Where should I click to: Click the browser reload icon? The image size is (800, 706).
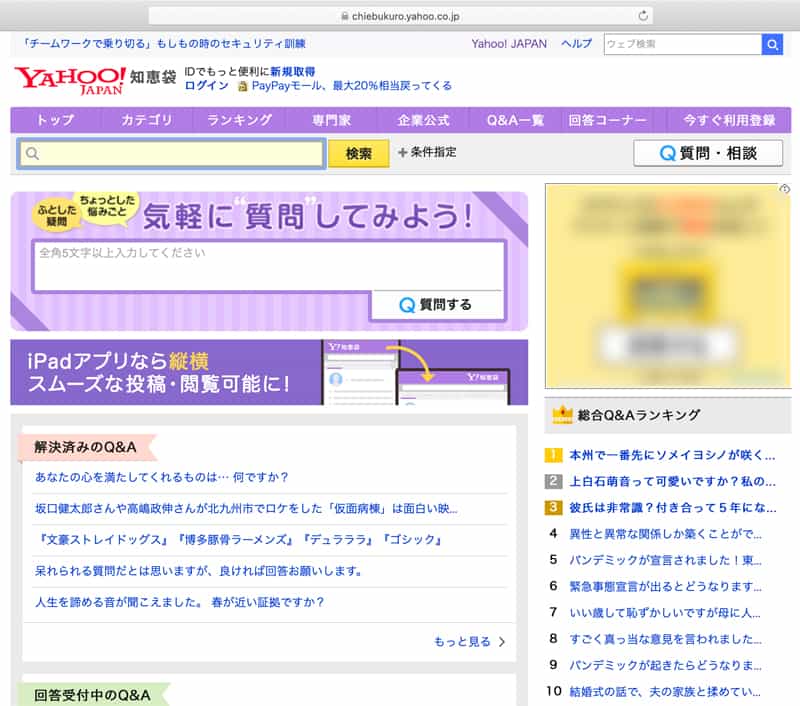click(643, 16)
